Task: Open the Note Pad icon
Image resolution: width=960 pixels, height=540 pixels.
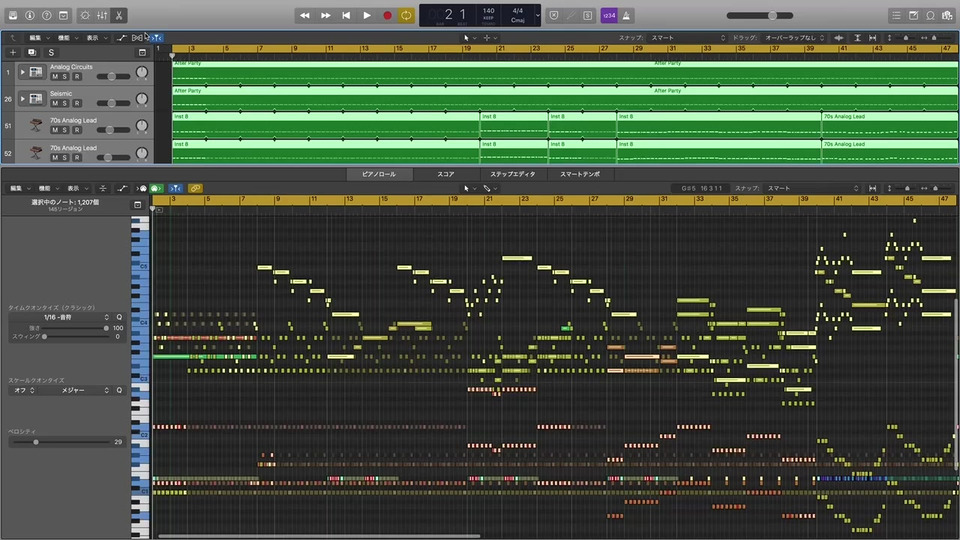Action: pos(913,15)
